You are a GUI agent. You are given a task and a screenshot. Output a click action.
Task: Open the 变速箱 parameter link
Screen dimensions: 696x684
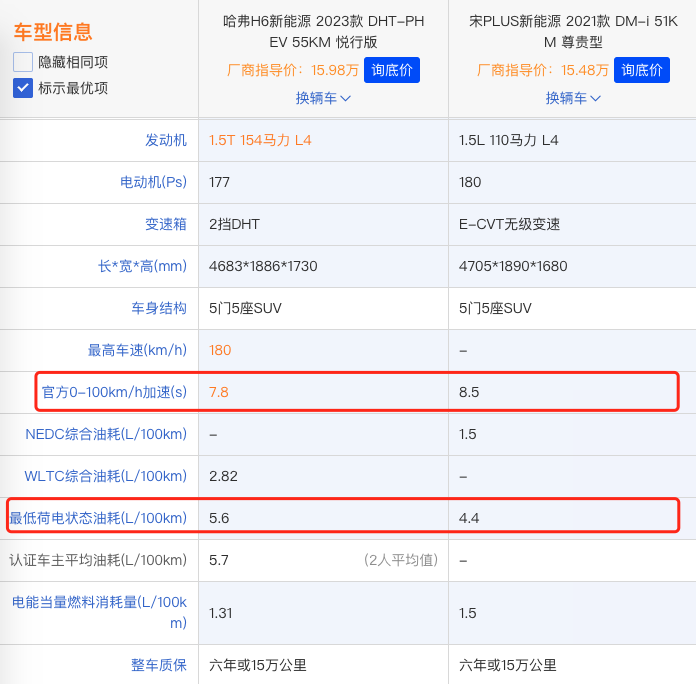166,224
